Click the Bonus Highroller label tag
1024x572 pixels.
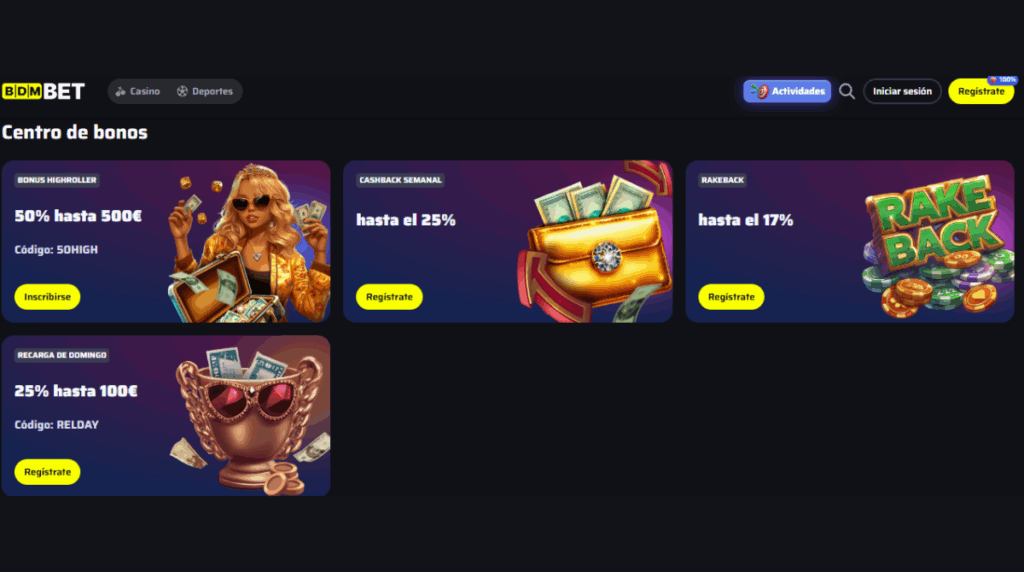click(57, 180)
